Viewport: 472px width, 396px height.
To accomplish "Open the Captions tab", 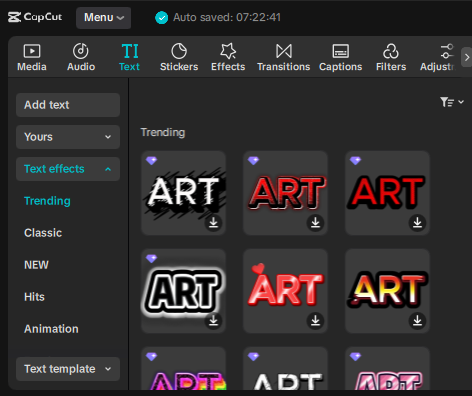I will [341, 58].
